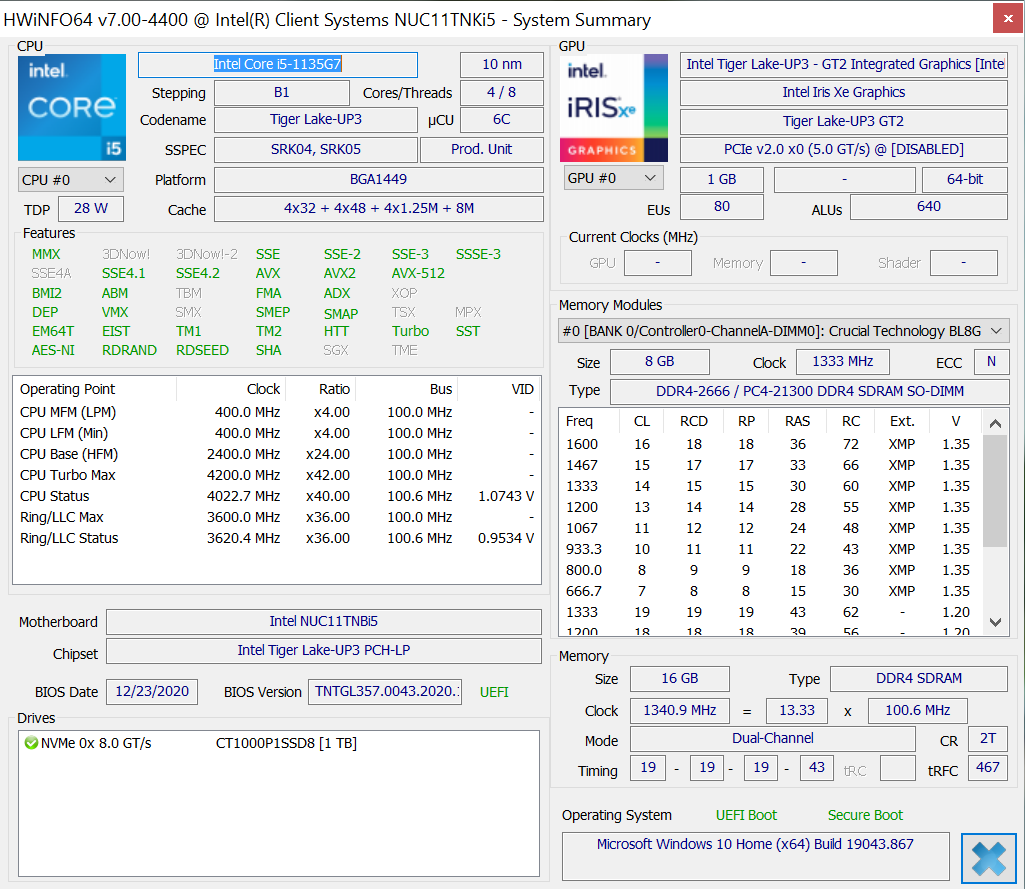The width and height of the screenshot is (1025, 889).
Task: Click the module Clock 1333 MHz field
Action: click(x=843, y=362)
